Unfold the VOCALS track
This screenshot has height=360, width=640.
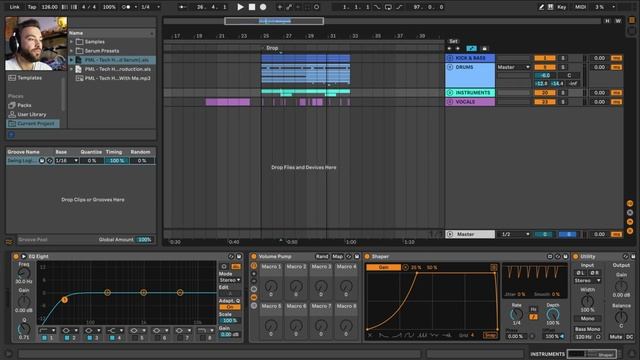(x=450, y=102)
